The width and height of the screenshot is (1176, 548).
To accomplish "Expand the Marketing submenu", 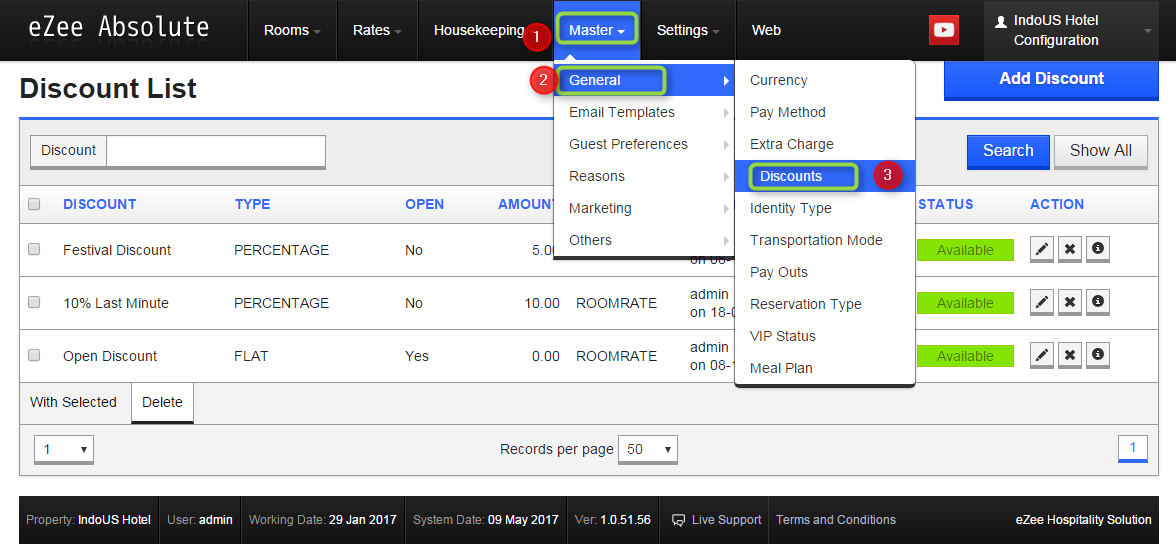I will [x=644, y=208].
